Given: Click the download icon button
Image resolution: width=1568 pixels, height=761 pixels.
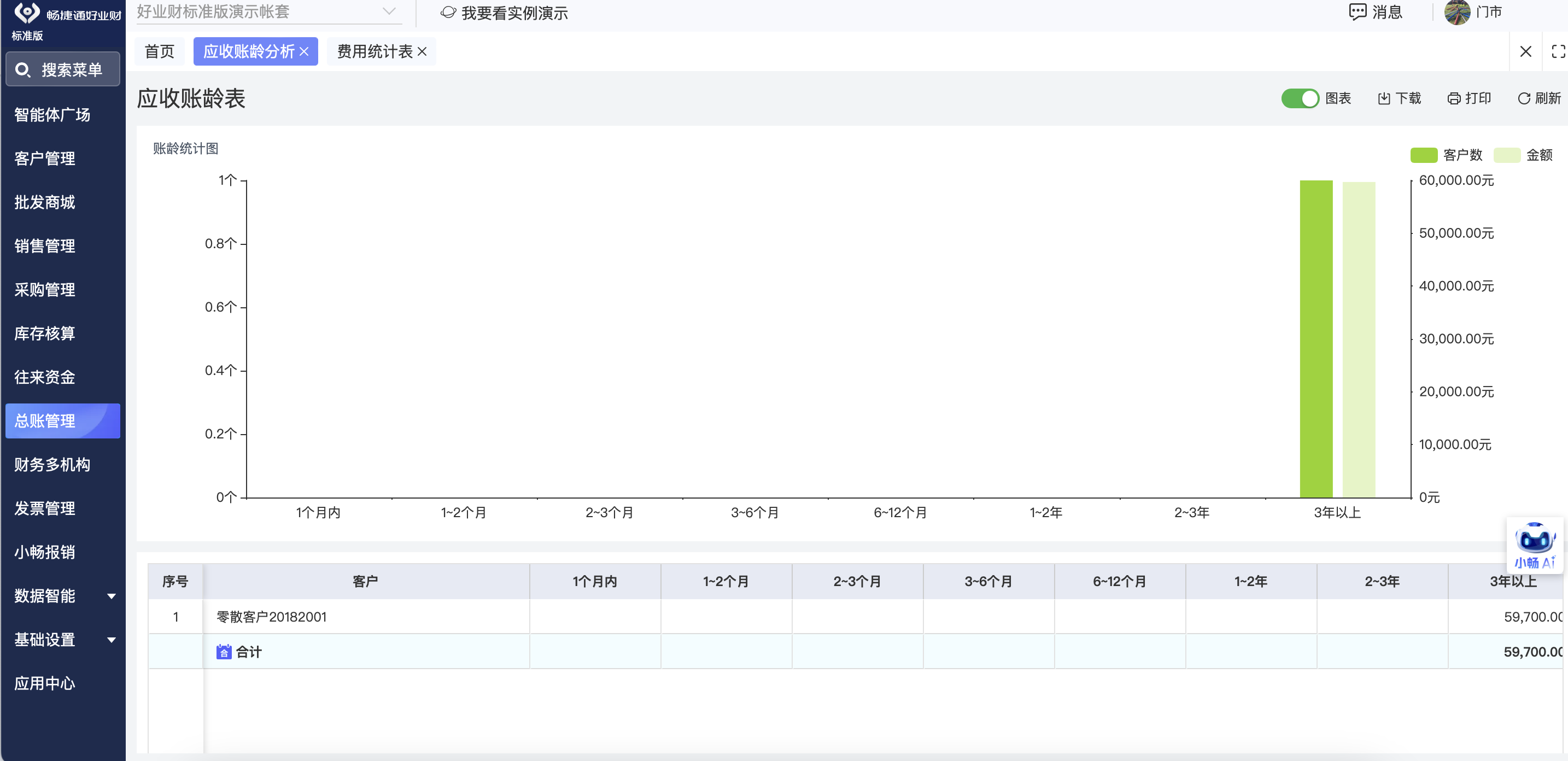Looking at the screenshot, I should click(x=1384, y=98).
